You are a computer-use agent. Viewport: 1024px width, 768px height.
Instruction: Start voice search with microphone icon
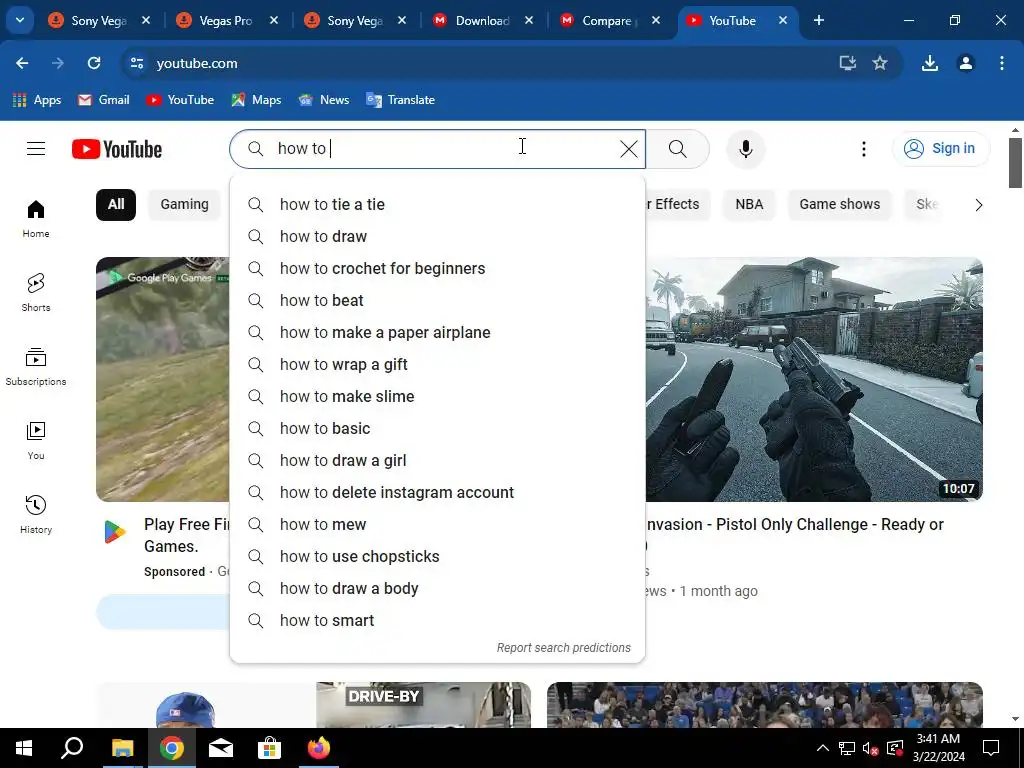click(x=745, y=149)
